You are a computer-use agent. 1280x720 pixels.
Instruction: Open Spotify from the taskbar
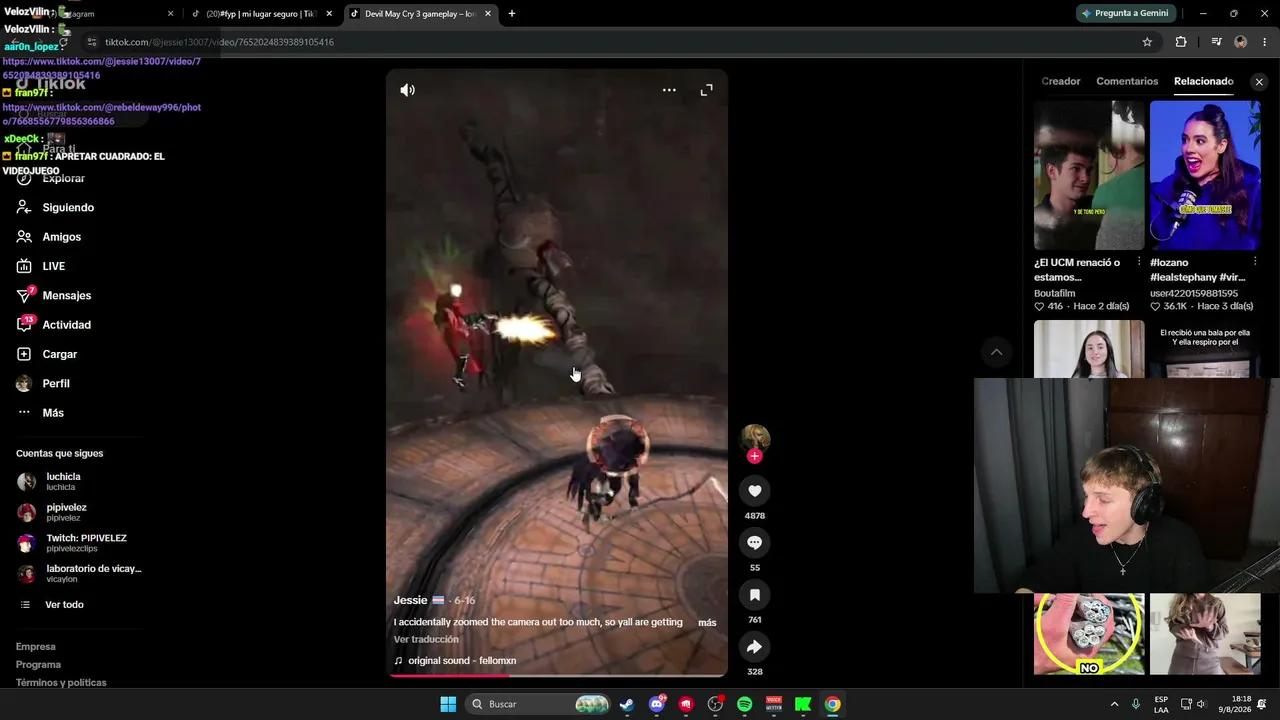(744, 704)
